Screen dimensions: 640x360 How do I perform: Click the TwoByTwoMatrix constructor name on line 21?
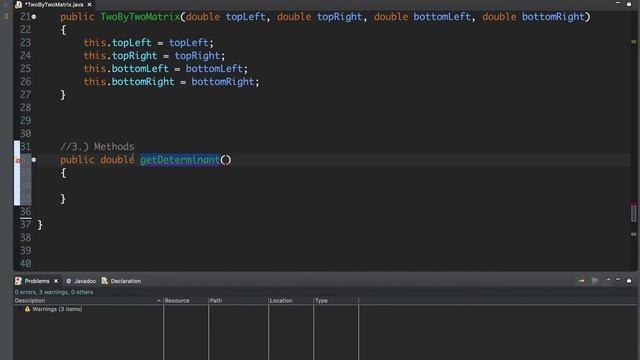tap(140, 17)
